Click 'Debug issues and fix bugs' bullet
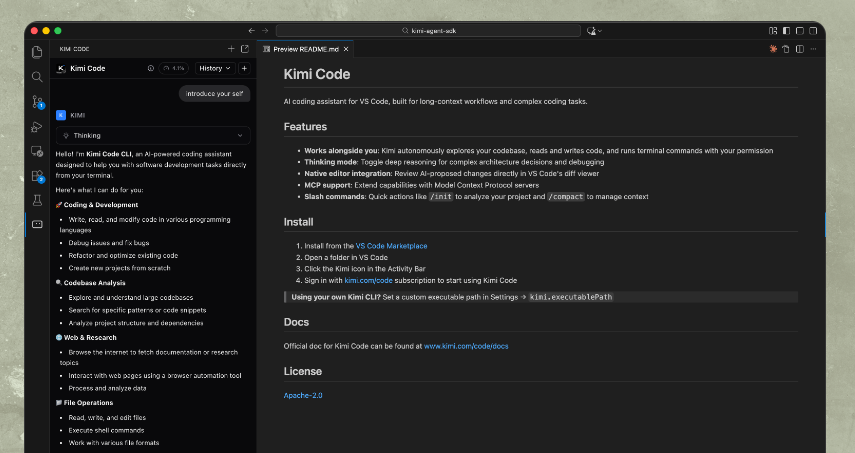This screenshot has height=453, width=855. (109, 243)
